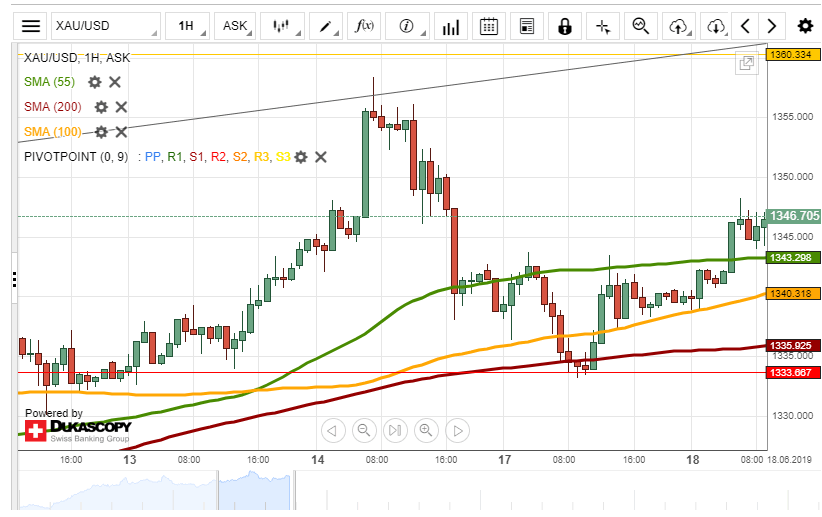This screenshot has height=517, width=822.
Task: Open the info tool dropdown
Action: tap(407, 26)
